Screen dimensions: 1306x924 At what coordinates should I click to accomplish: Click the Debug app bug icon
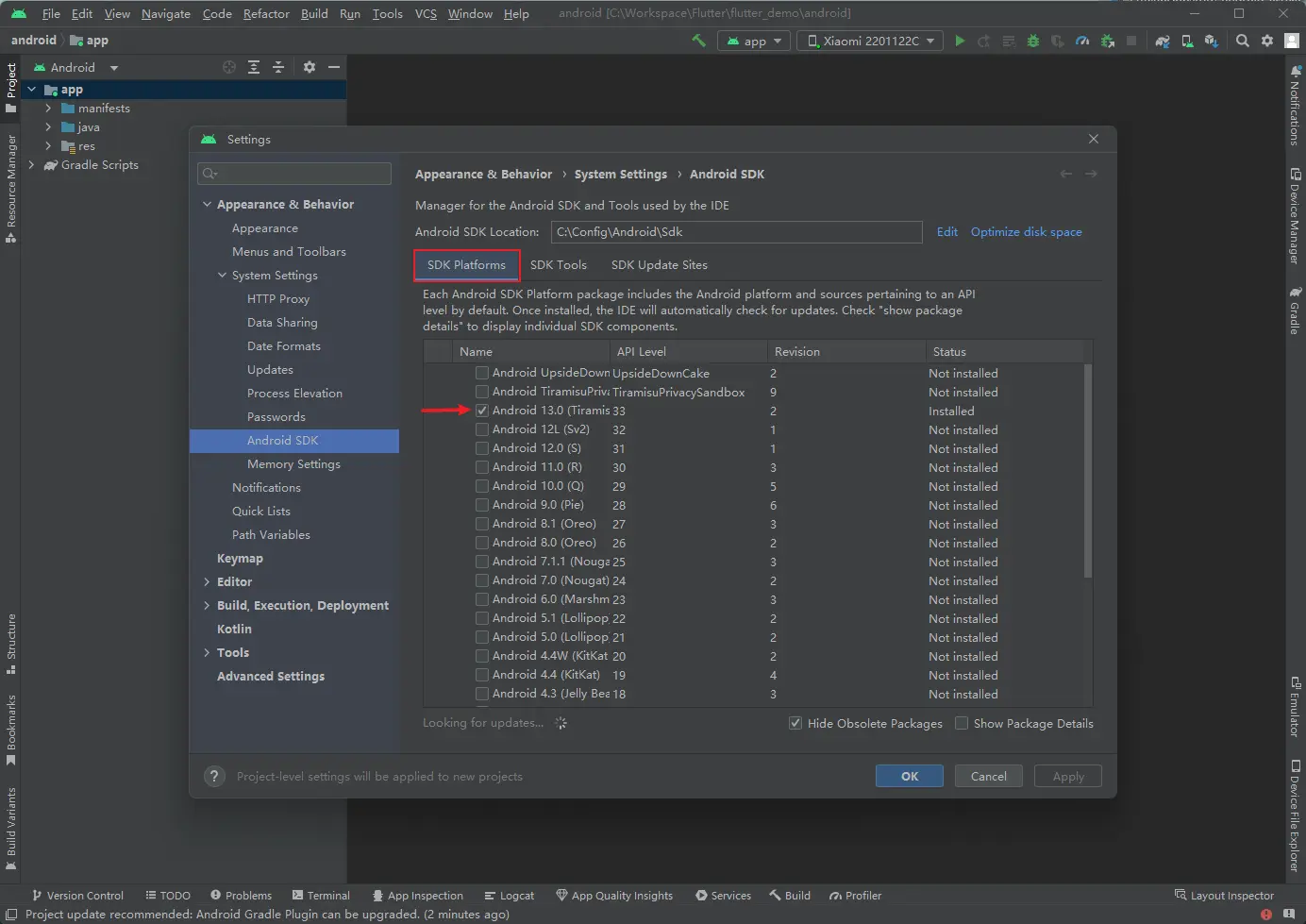click(x=1033, y=41)
